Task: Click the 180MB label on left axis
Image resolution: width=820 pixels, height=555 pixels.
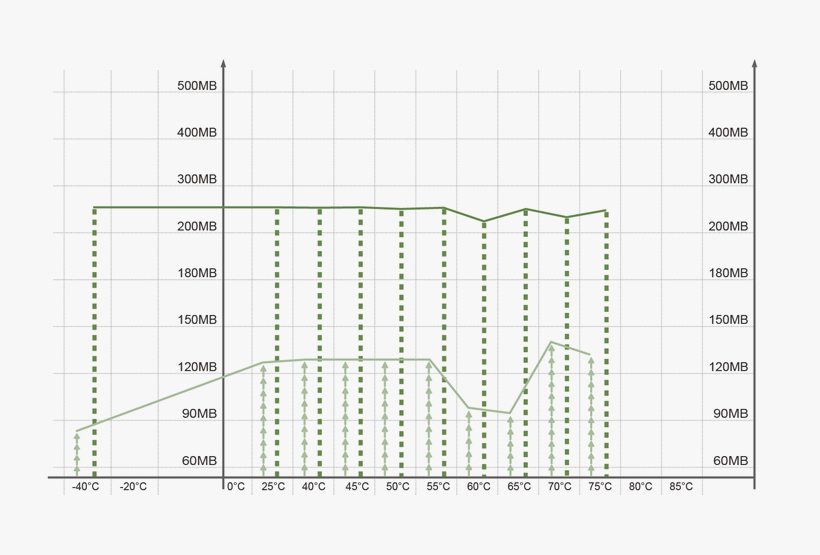Action: (x=197, y=273)
